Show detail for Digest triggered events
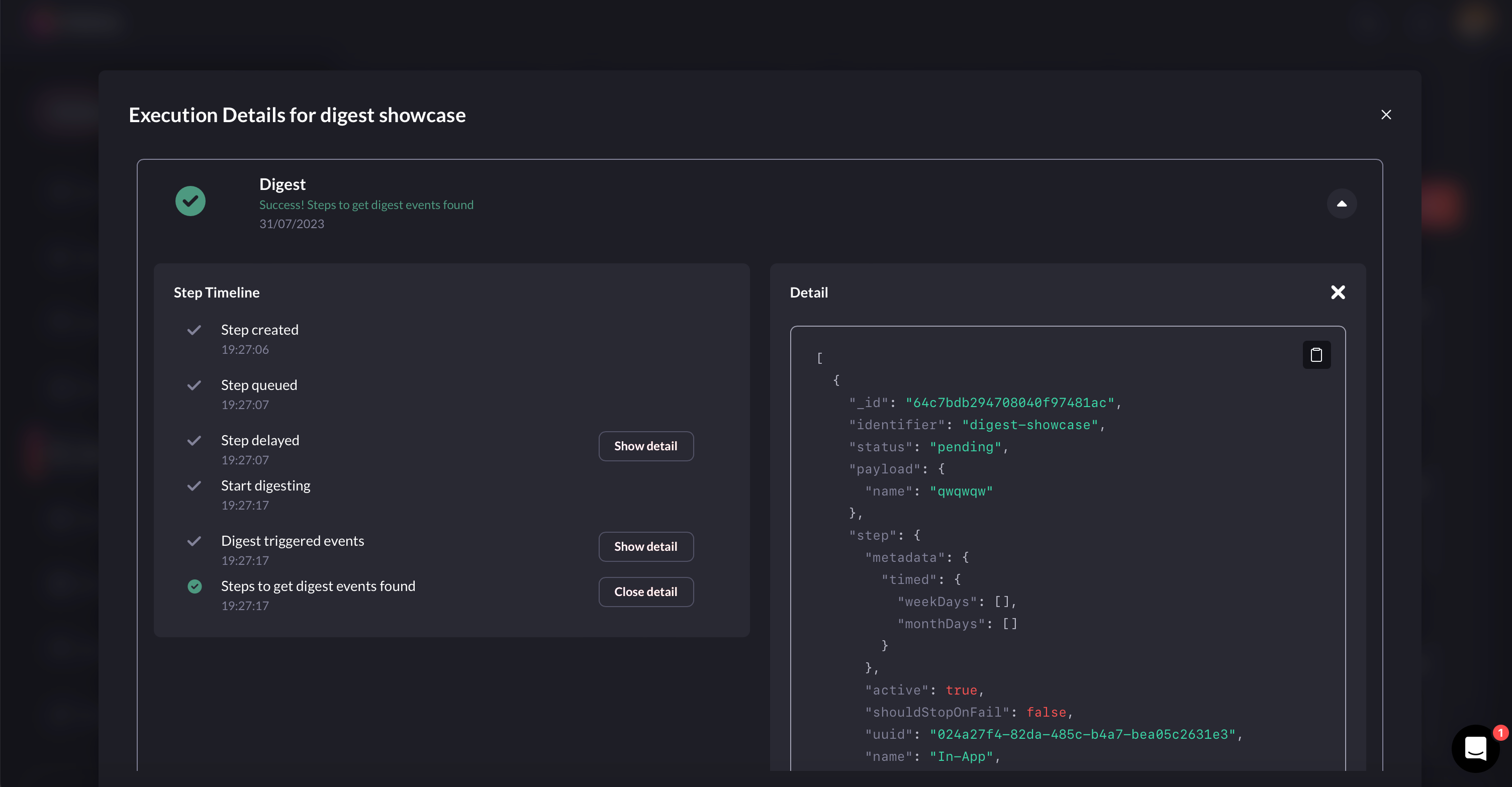This screenshot has height=787, width=1512. coord(645,546)
